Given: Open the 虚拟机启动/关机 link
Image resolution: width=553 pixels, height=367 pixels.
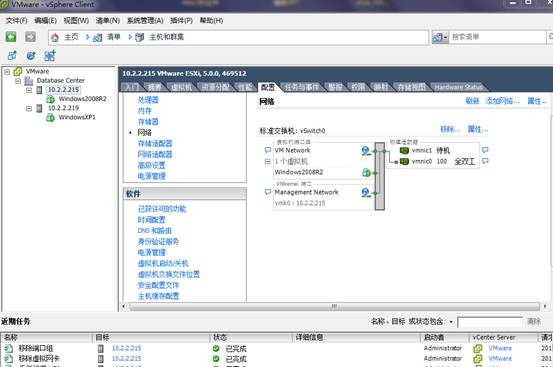Looking at the screenshot, I should coord(163,263).
